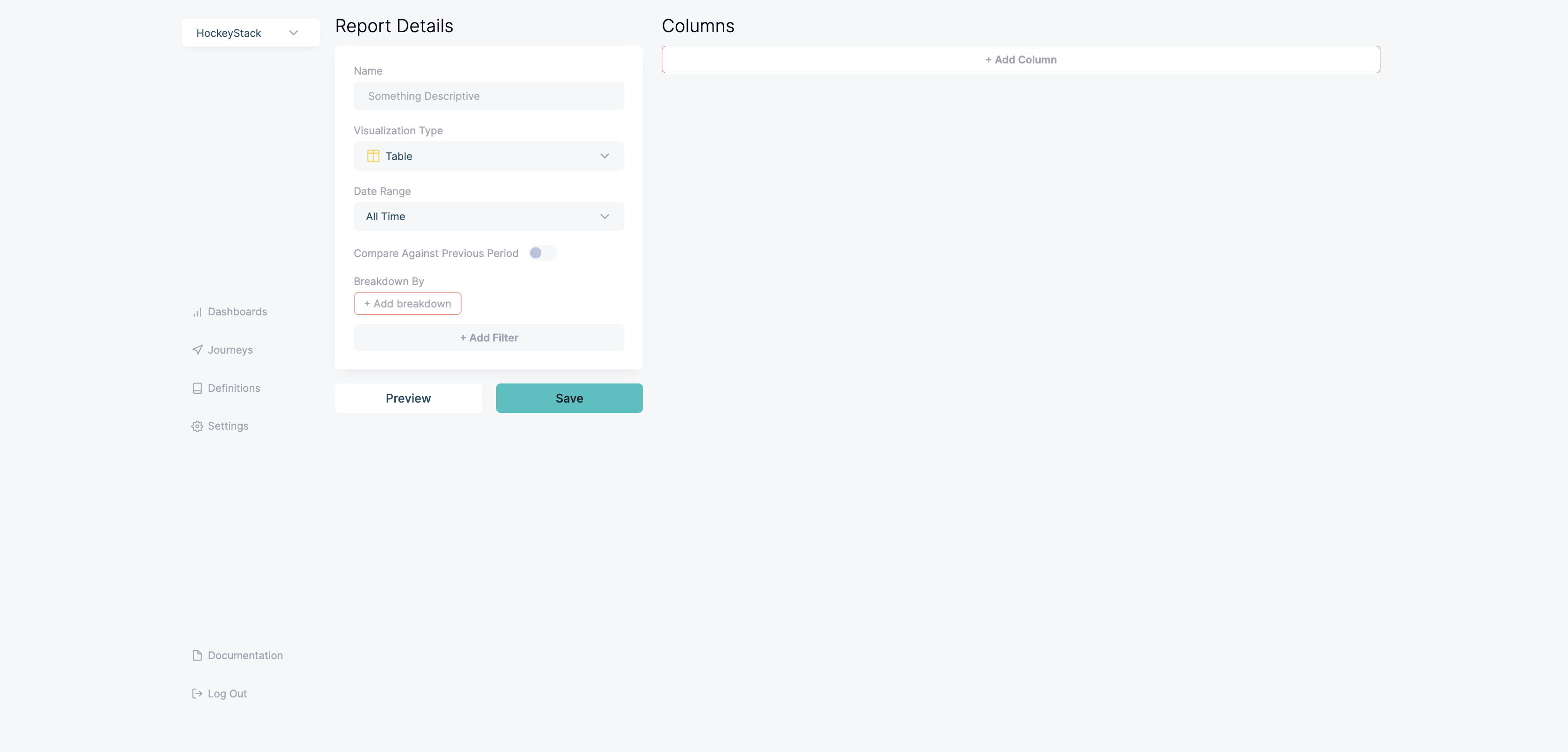Viewport: 1568px width, 752px height.
Task: Click the Journeys icon in sidebar
Action: tap(196, 350)
